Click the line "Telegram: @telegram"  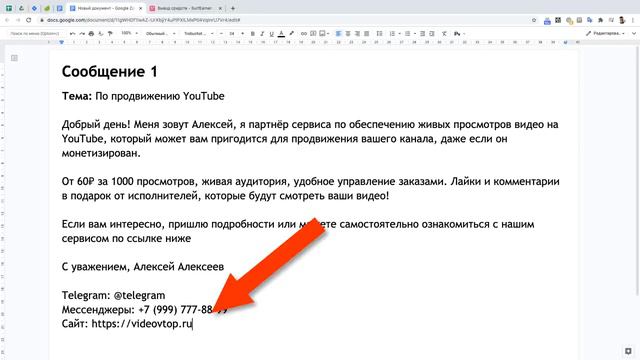pos(113,295)
